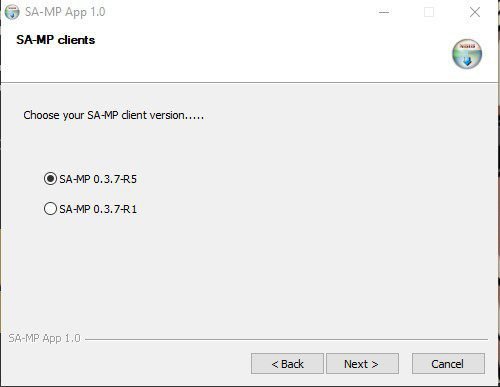The width and height of the screenshot is (500, 387).
Task: Click the grayed-out maximize window button
Action: pyautogui.click(x=429, y=12)
